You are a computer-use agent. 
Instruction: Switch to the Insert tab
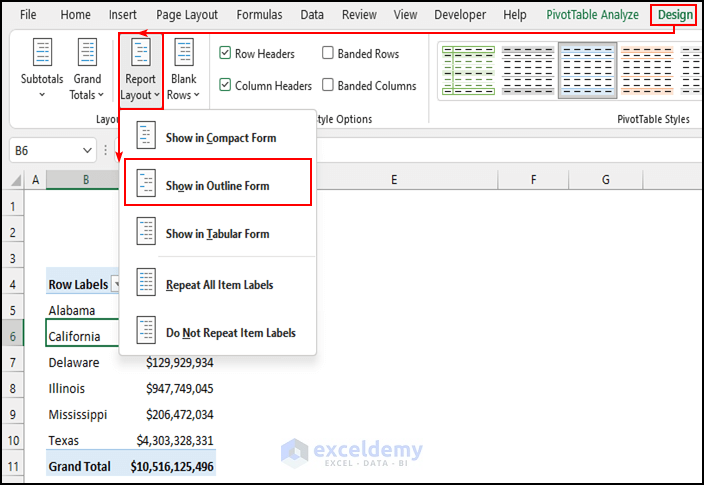pos(123,15)
